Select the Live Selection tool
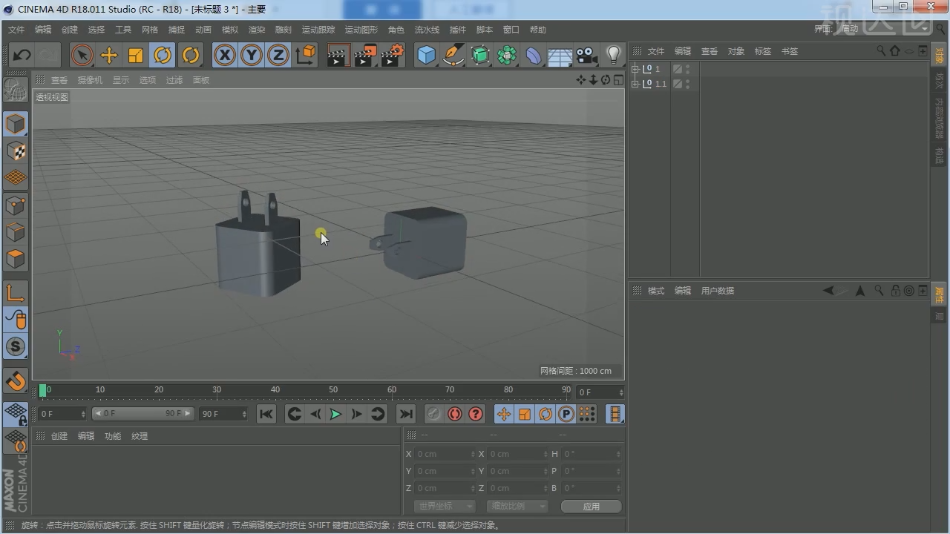 pyautogui.click(x=82, y=55)
